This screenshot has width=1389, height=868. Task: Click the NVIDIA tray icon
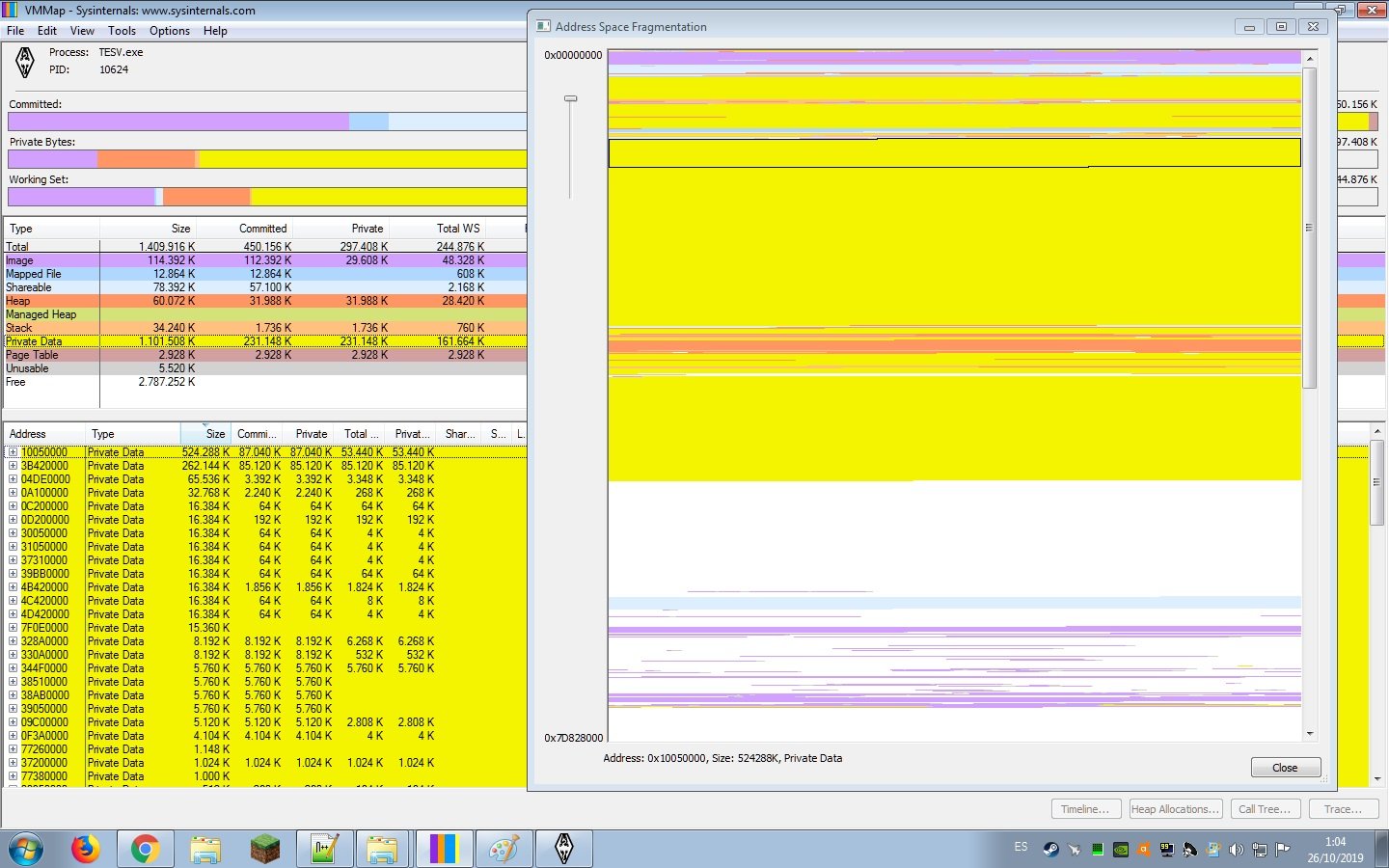[1121, 850]
